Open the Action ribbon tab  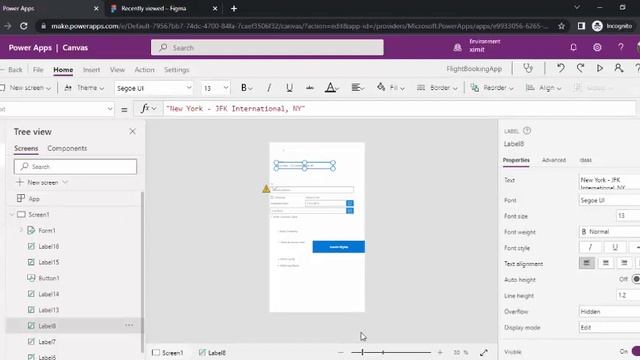pyautogui.click(x=144, y=70)
